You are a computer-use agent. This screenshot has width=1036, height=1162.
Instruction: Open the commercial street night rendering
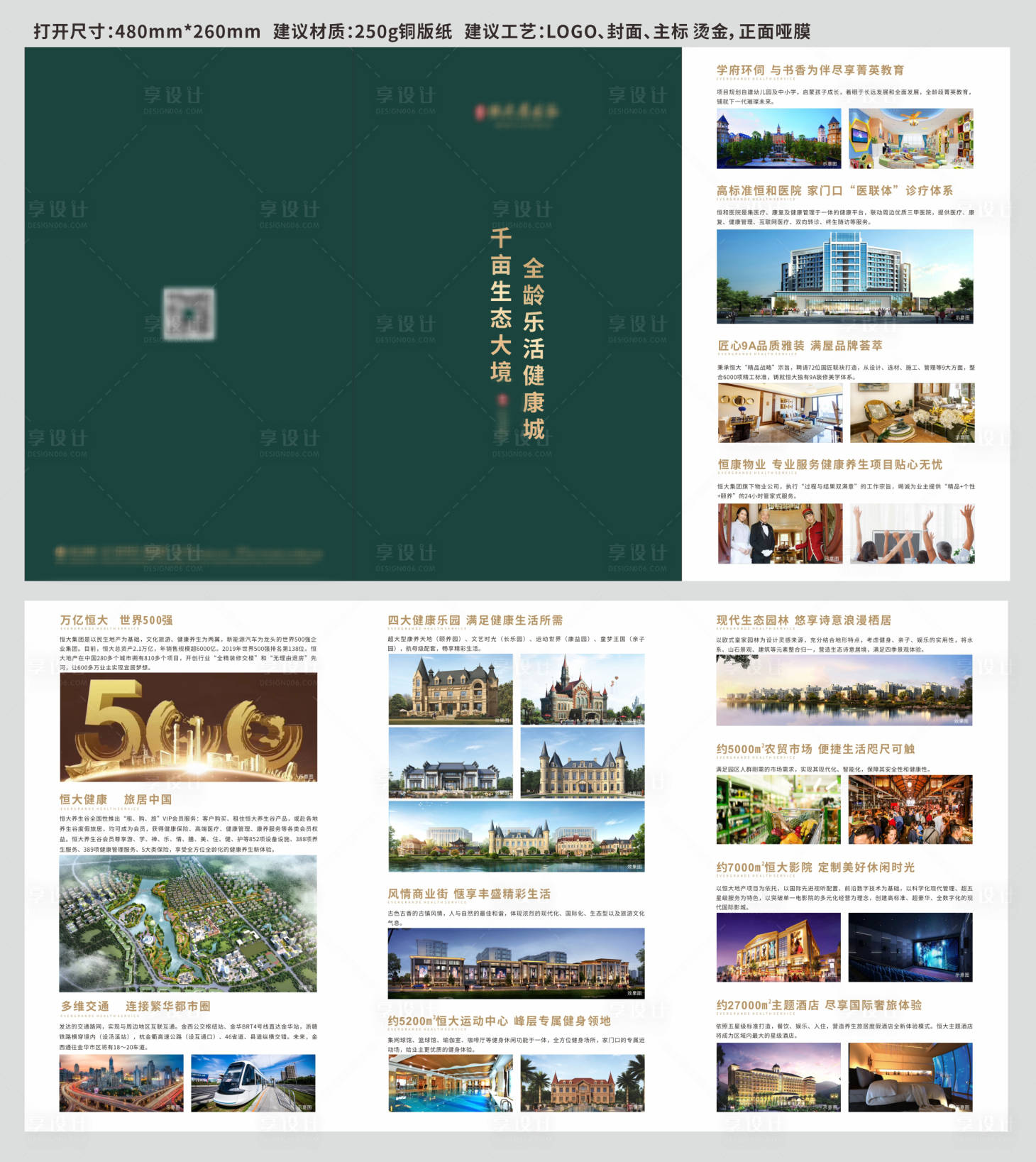coord(517,963)
